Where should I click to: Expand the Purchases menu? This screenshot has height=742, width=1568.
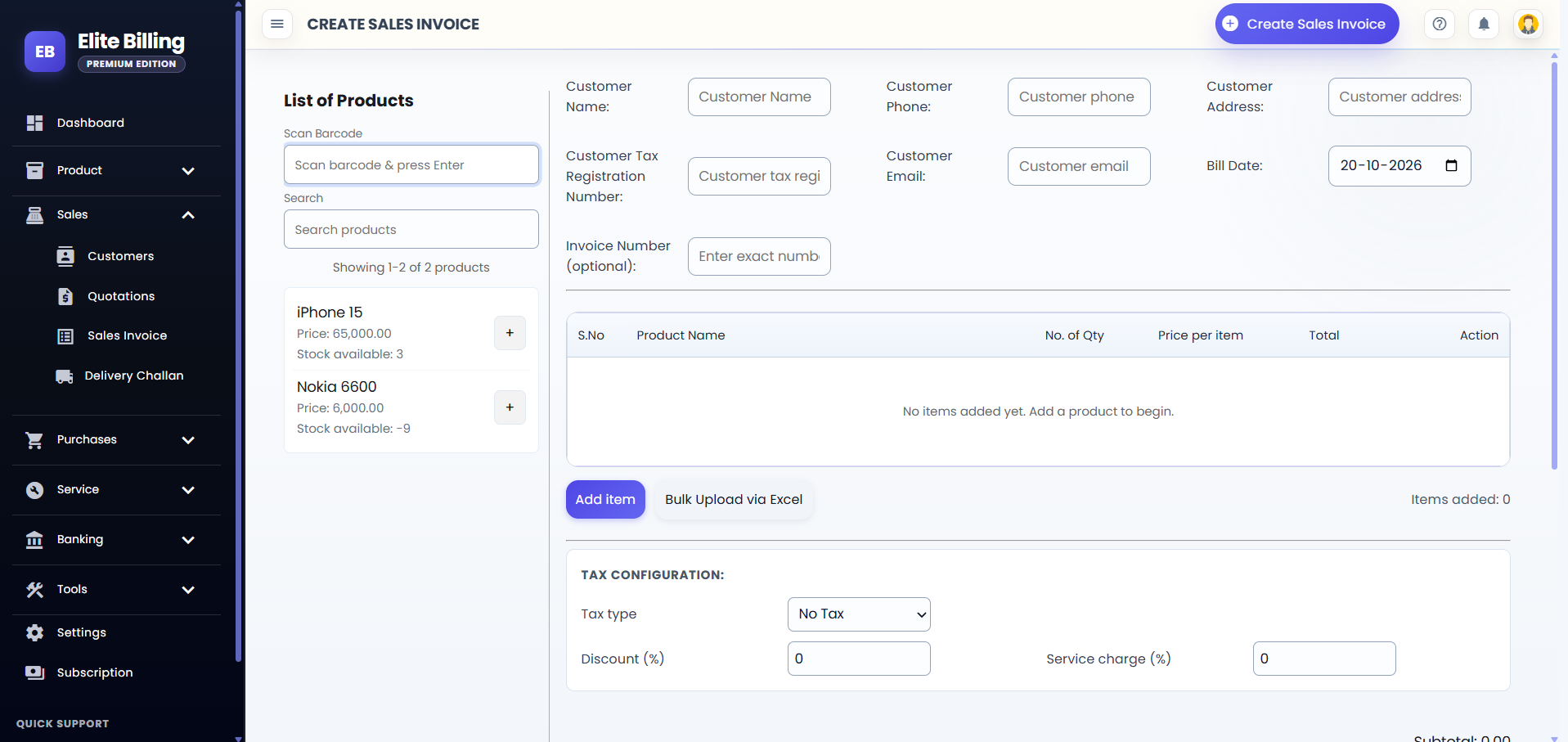tap(116, 439)
